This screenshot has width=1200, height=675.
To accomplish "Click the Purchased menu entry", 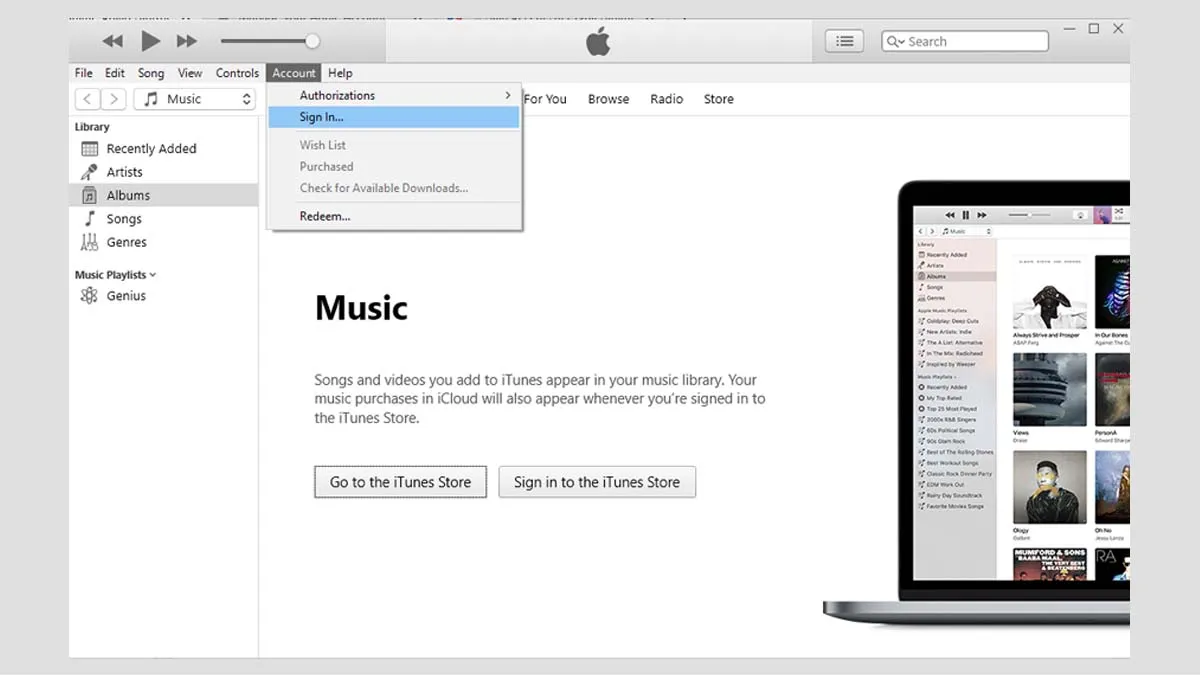I will pyautogui.click(x=395, y=166).
